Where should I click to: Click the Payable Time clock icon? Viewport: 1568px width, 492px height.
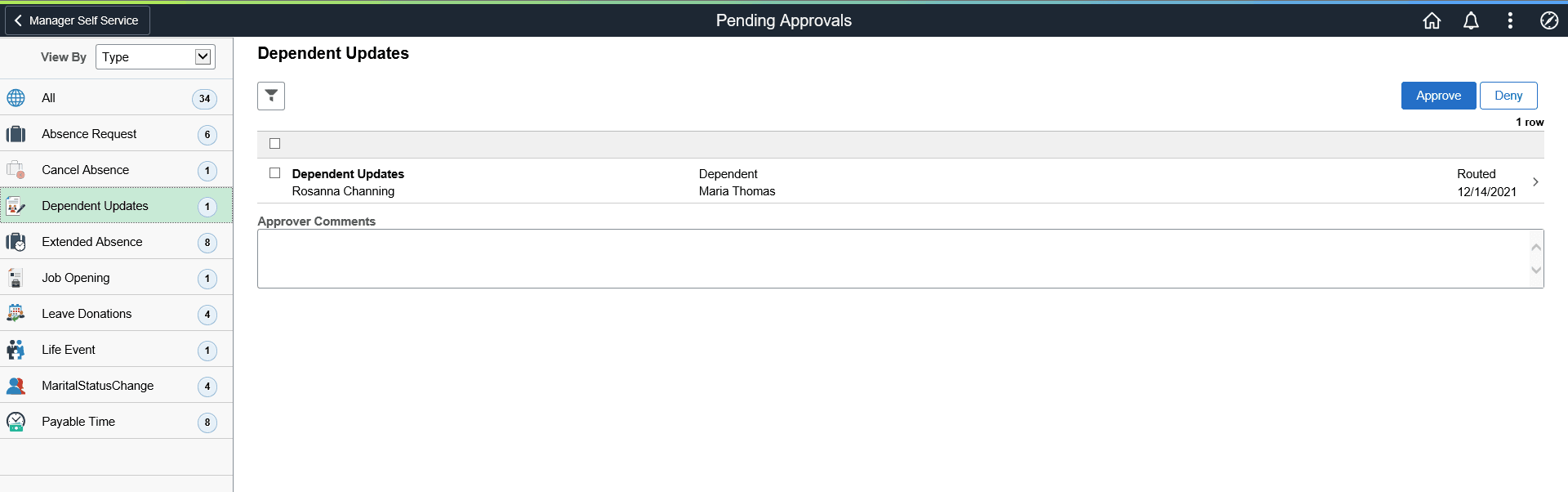point(16,421)
